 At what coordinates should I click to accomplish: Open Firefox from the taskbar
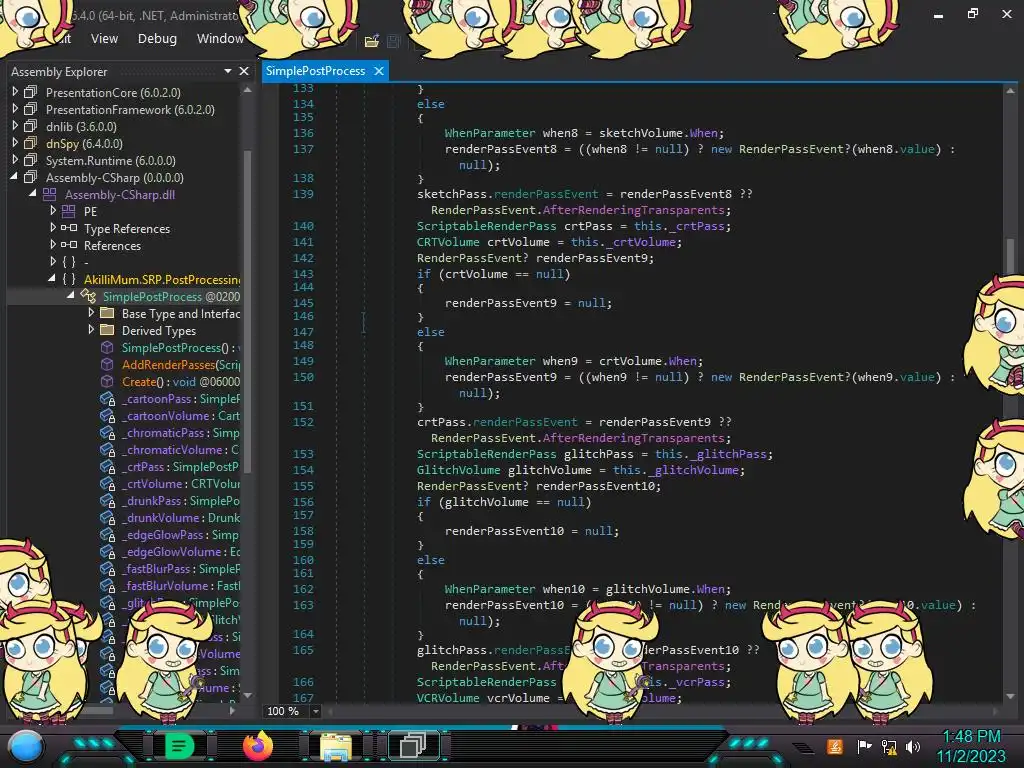pos(257,746)
